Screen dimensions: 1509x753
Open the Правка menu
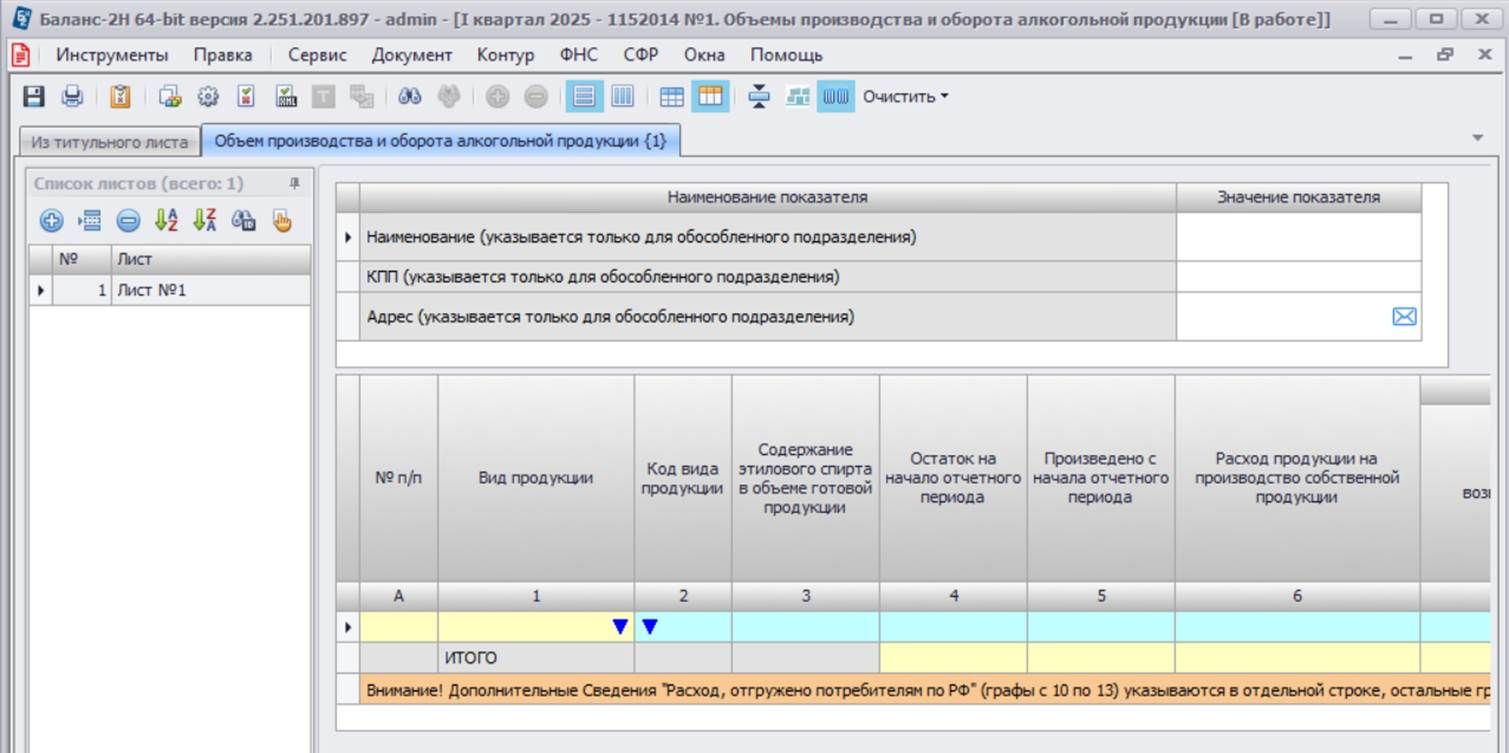[x=223, y=55]
